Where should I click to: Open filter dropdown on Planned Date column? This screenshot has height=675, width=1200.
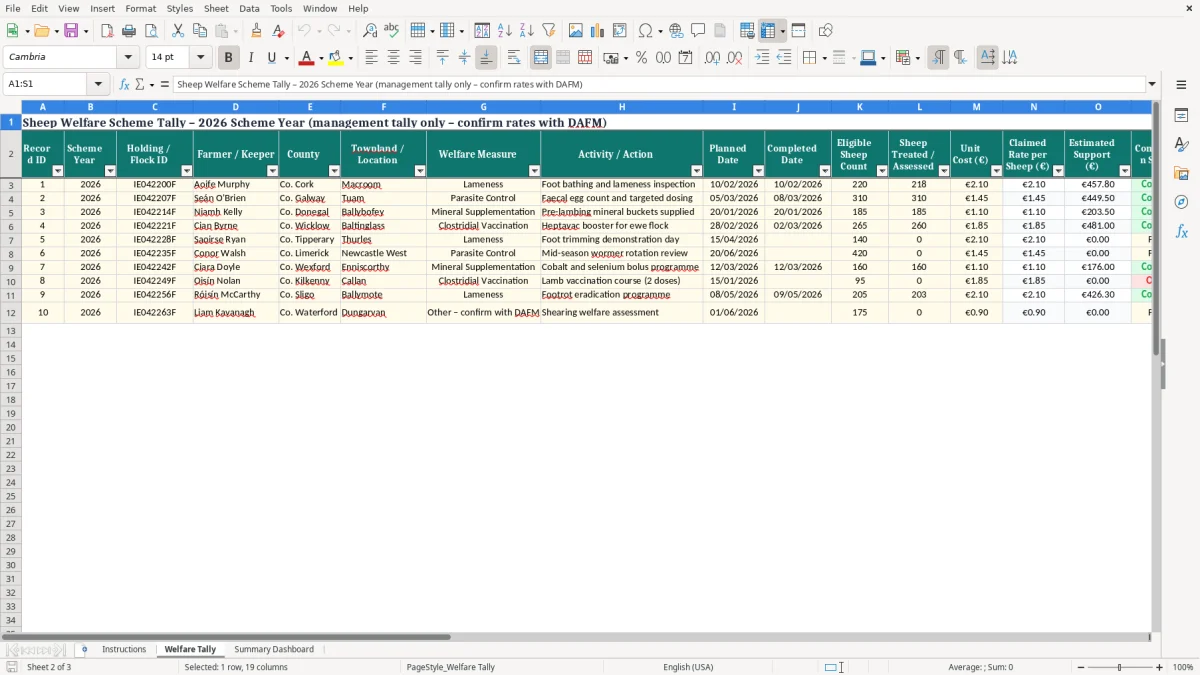(x=758, y=171)
